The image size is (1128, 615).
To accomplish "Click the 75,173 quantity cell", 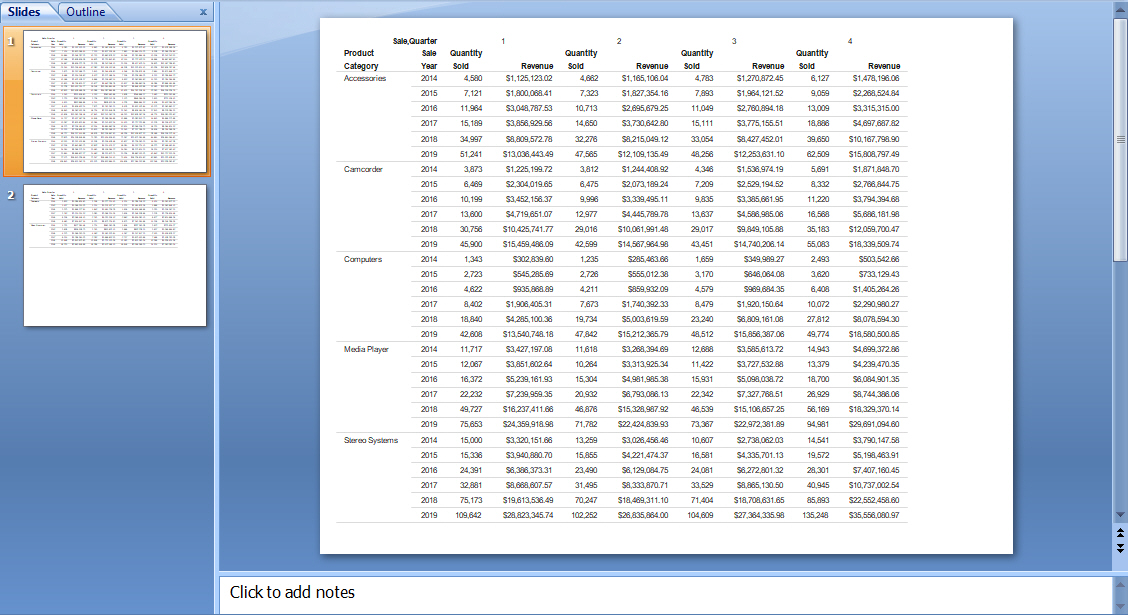I will 471,501.
